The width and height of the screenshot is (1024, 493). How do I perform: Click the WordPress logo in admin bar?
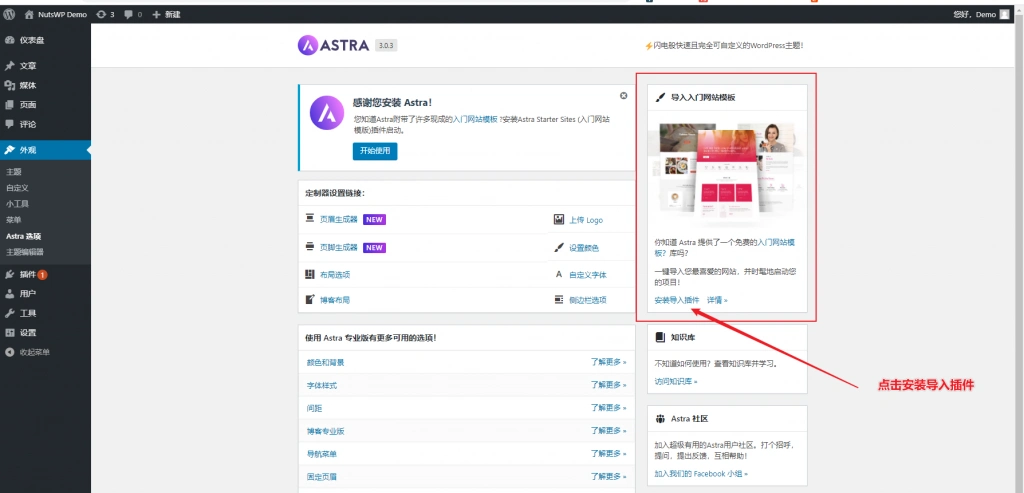9,14
